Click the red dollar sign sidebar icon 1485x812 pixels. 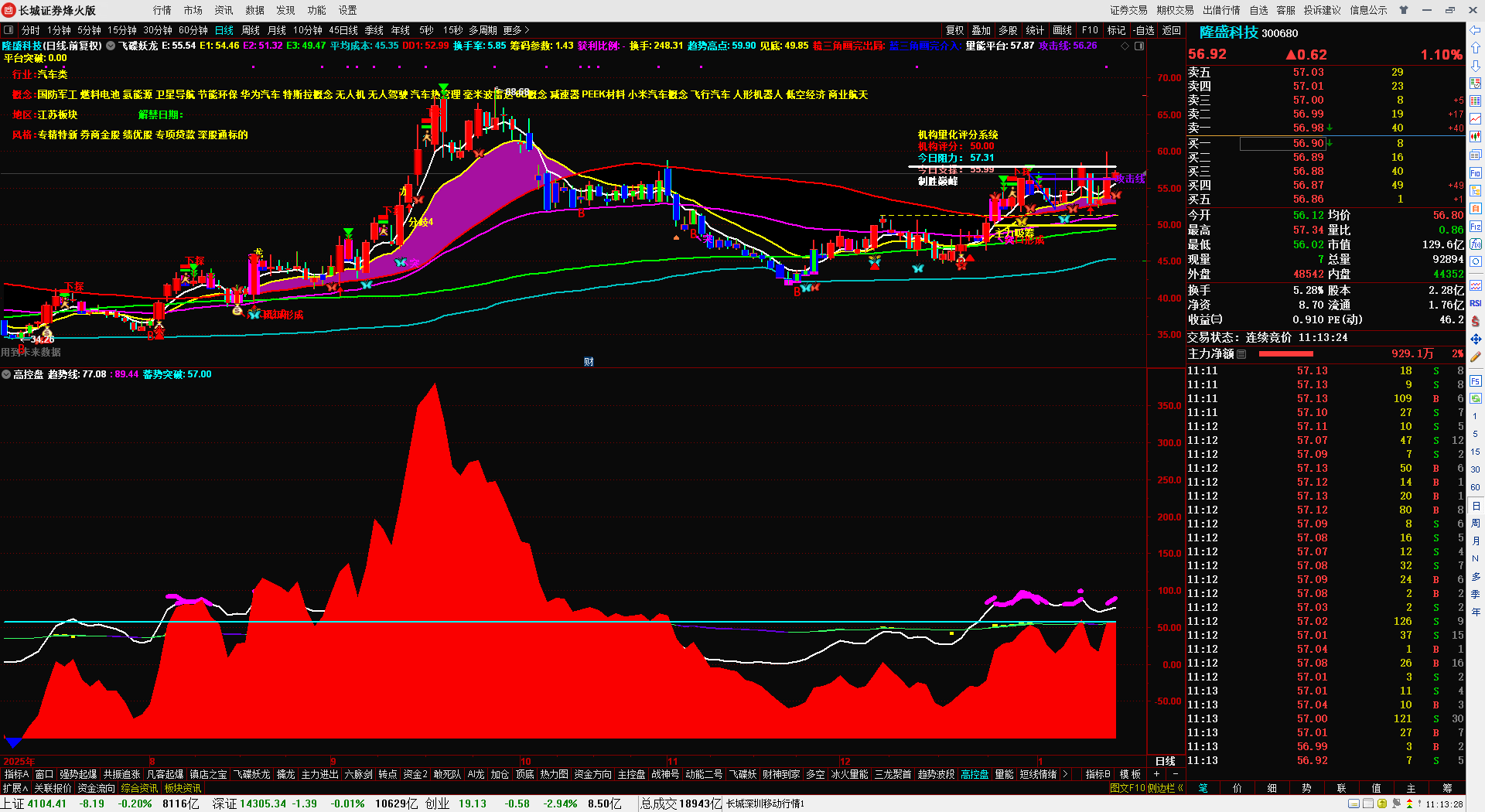(x=1475, y=321)
